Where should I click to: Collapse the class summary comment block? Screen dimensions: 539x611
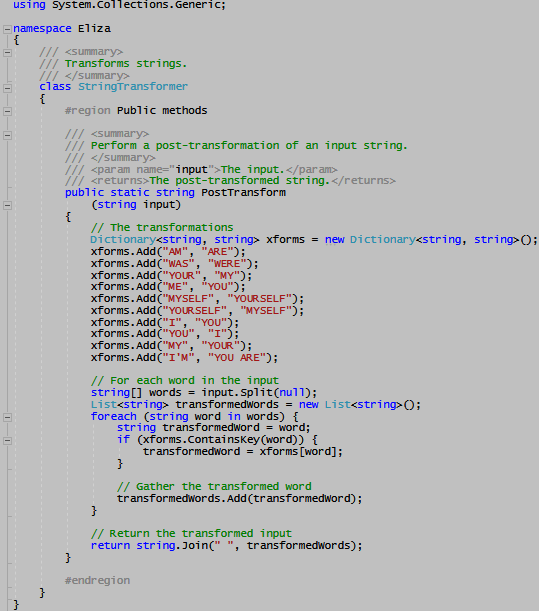(x=7, y=53)
